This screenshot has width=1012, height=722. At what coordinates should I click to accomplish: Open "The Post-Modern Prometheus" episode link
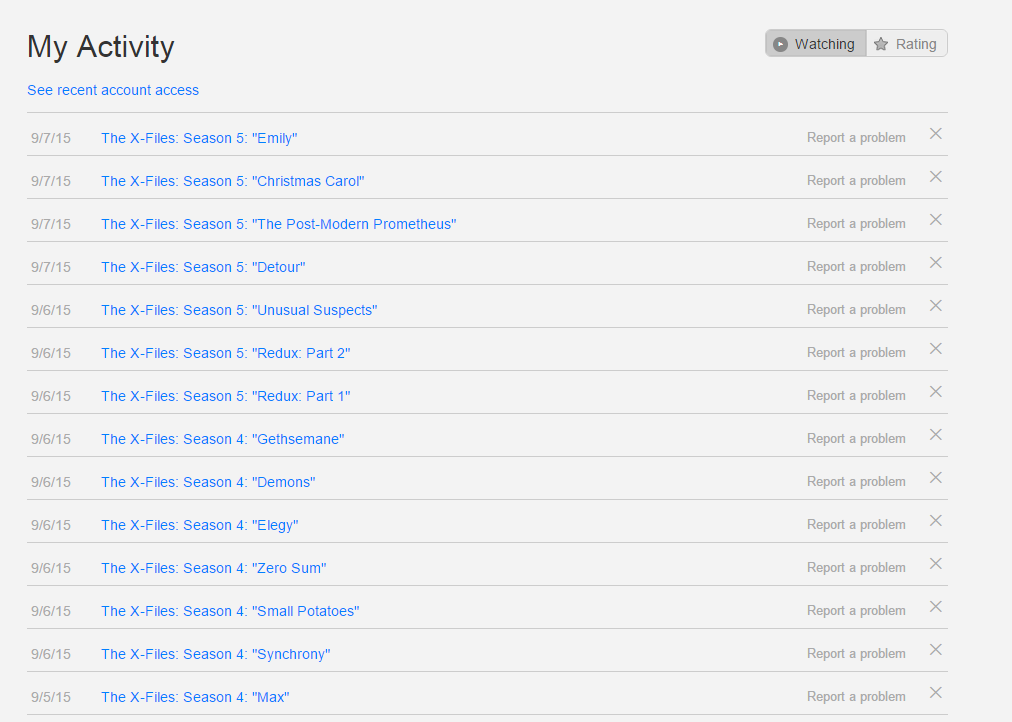pos(278,224)
